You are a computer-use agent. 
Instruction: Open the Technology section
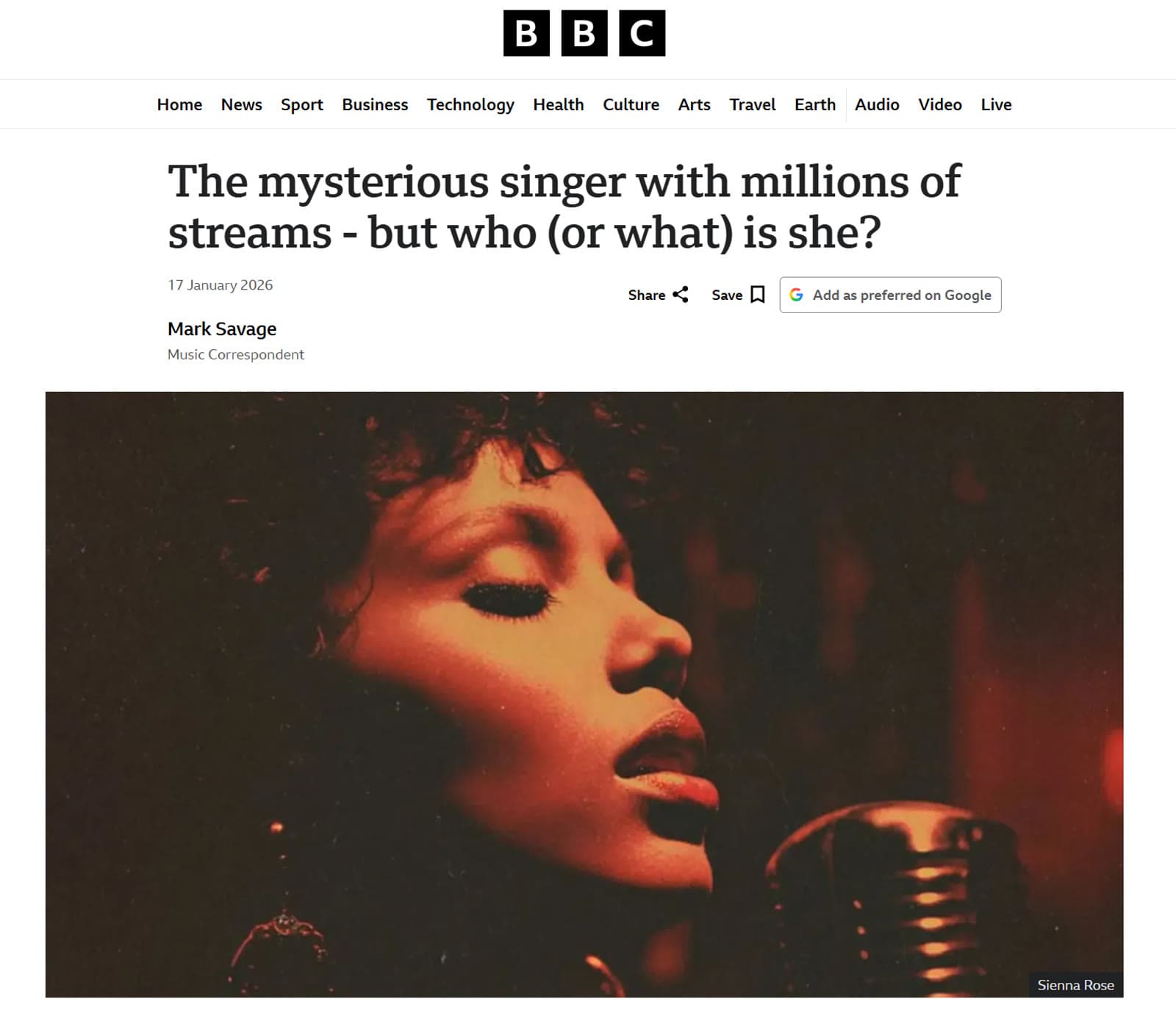tap(471, 104)
